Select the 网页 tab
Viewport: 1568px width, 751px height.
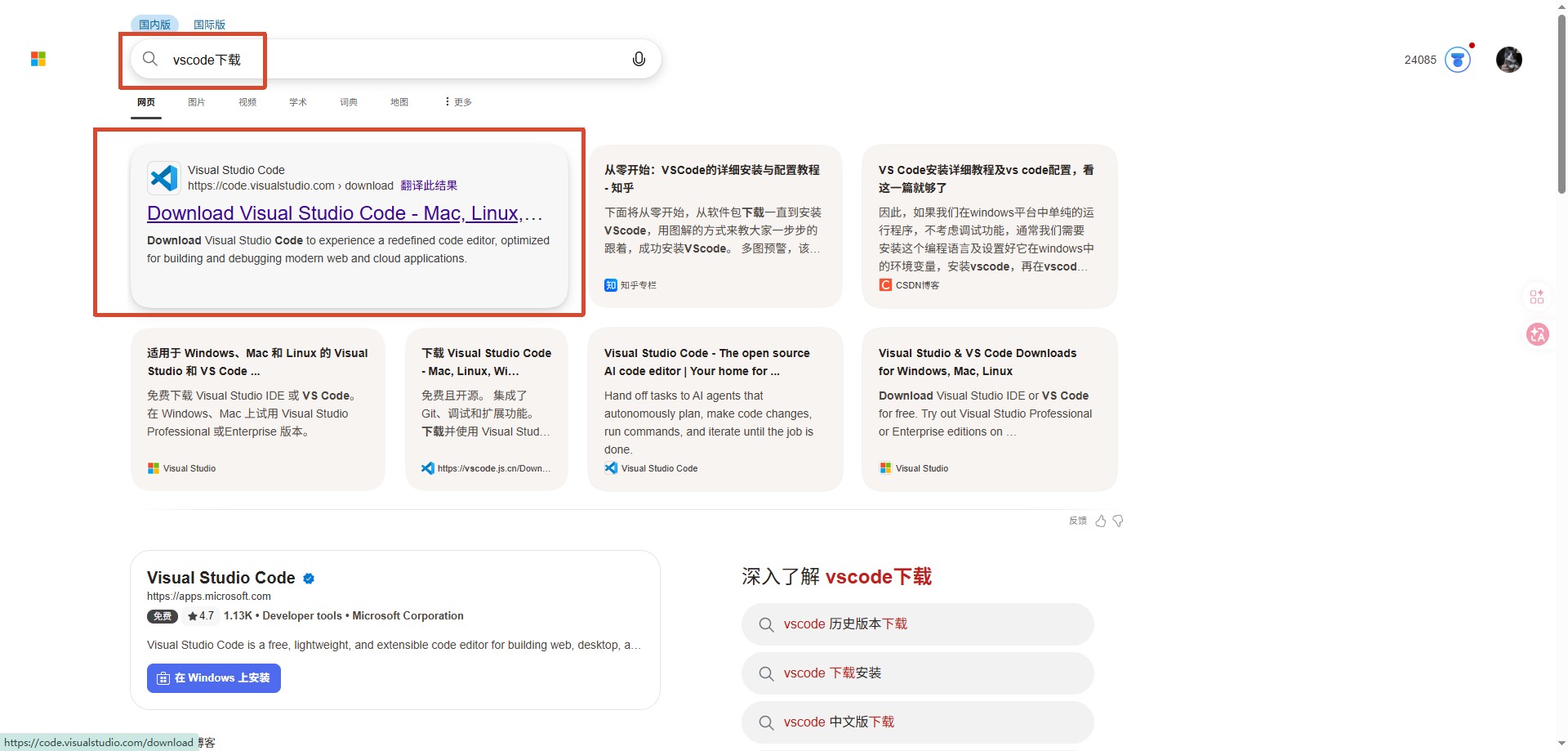point(146,102)
